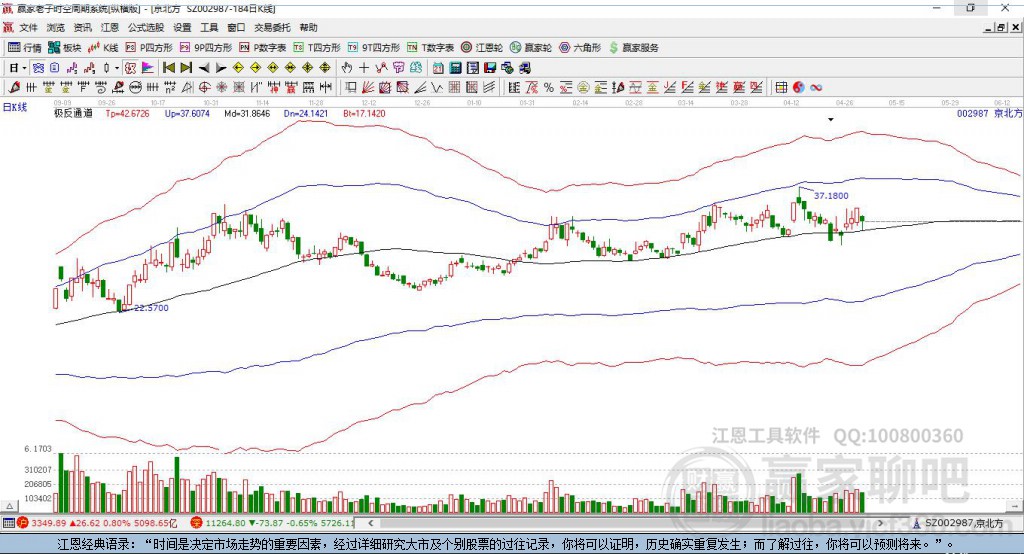This screenshot has width=1024, height=554.
Task: Click the Bt=17.1420 value
Action: pos(364,114)
